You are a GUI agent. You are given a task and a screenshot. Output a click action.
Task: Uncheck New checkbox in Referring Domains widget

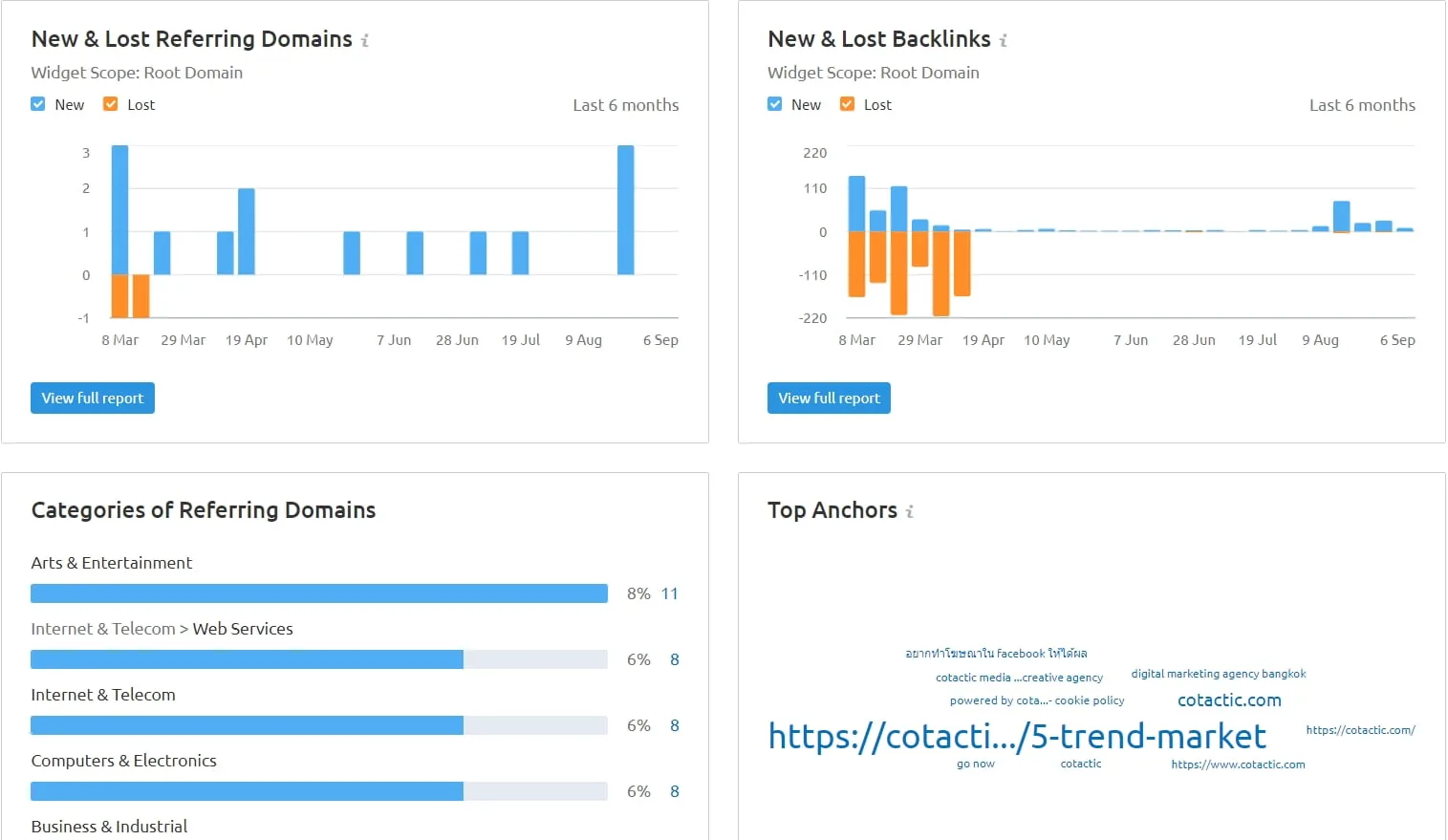point(38,104)
